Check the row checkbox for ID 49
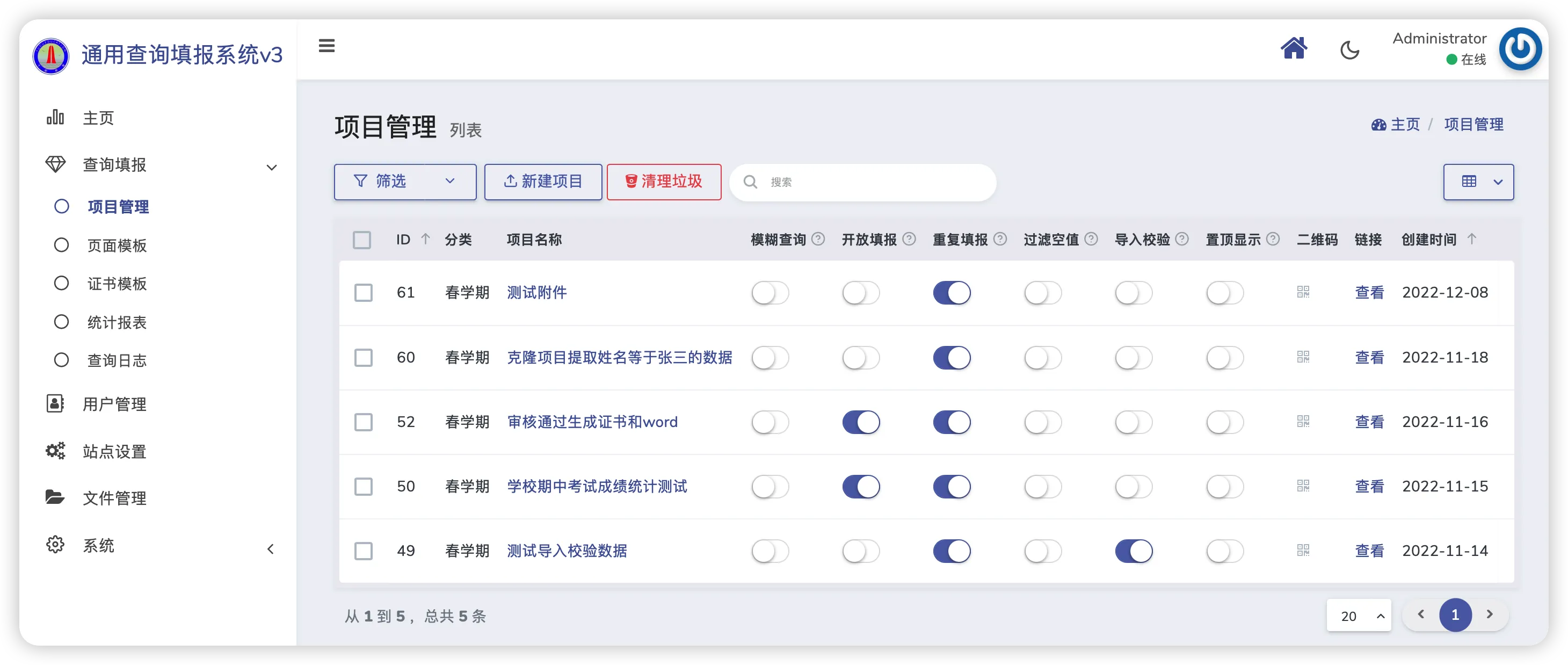 pyautogui.click(x=364, y=551)
